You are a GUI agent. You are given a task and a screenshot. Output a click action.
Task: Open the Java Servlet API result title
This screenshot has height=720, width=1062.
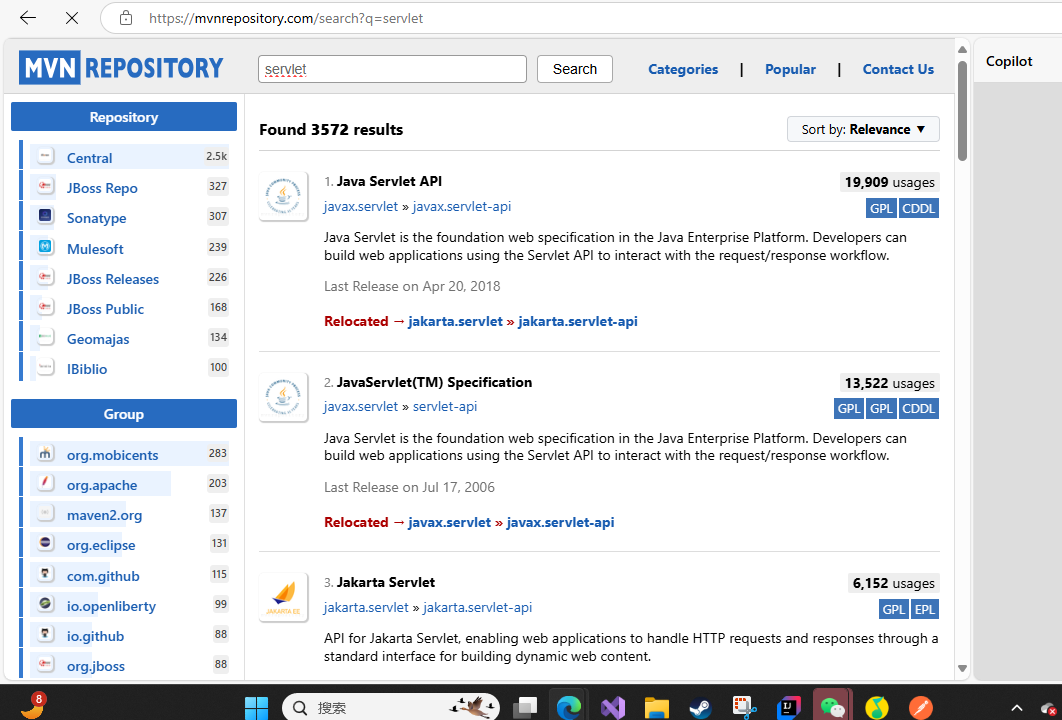[x=389, y=181]
